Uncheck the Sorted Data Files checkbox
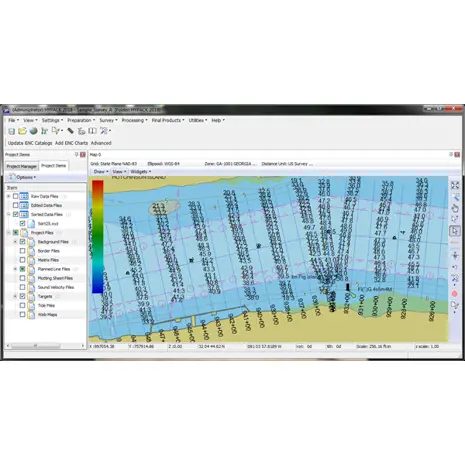Viewport: 465px width, 465px height. click(15, 214)
